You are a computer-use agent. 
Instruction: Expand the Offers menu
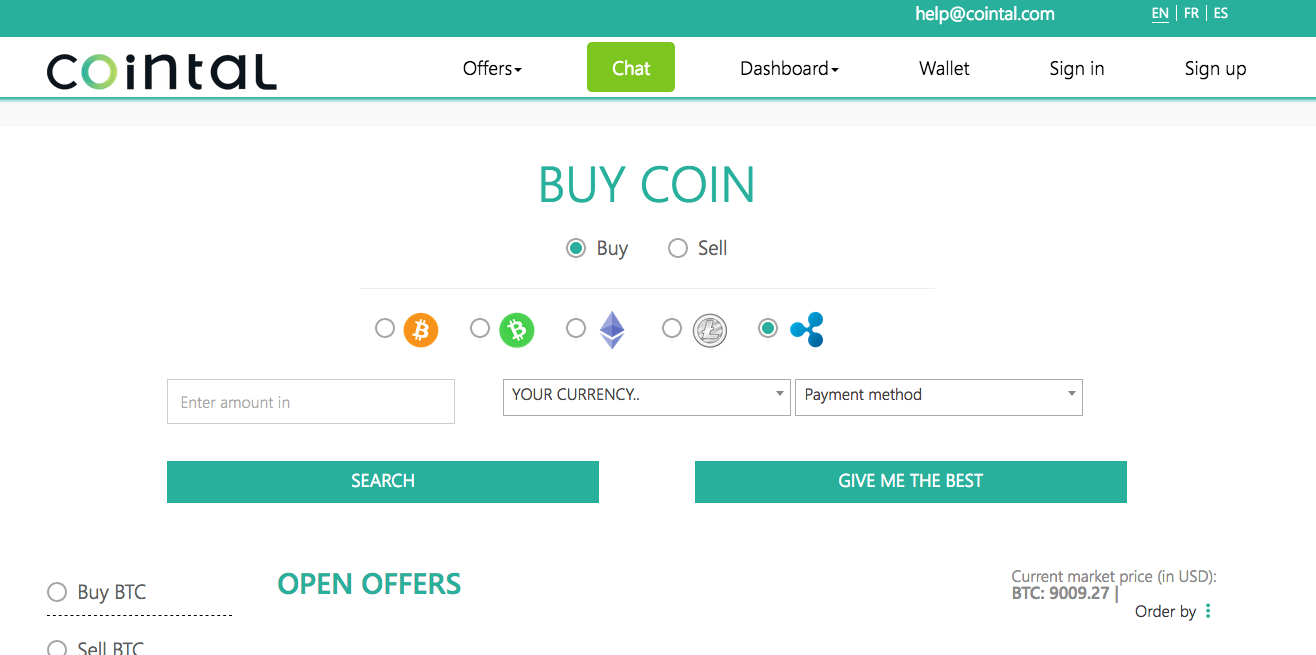(492, 68)
